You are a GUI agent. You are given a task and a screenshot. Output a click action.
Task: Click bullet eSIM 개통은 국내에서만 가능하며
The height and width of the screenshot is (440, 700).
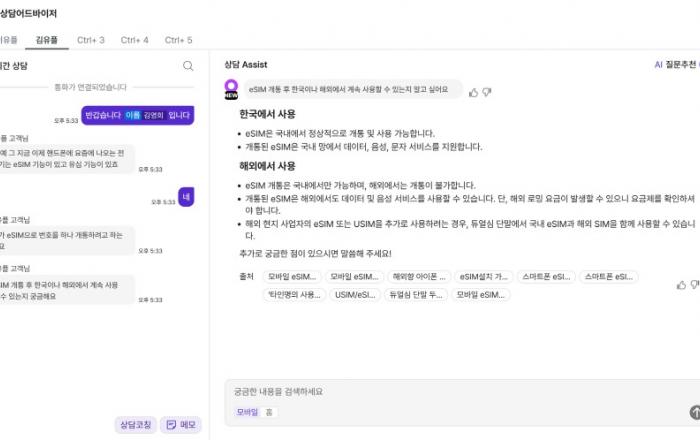pyautogui.click(x=360, y=185)
